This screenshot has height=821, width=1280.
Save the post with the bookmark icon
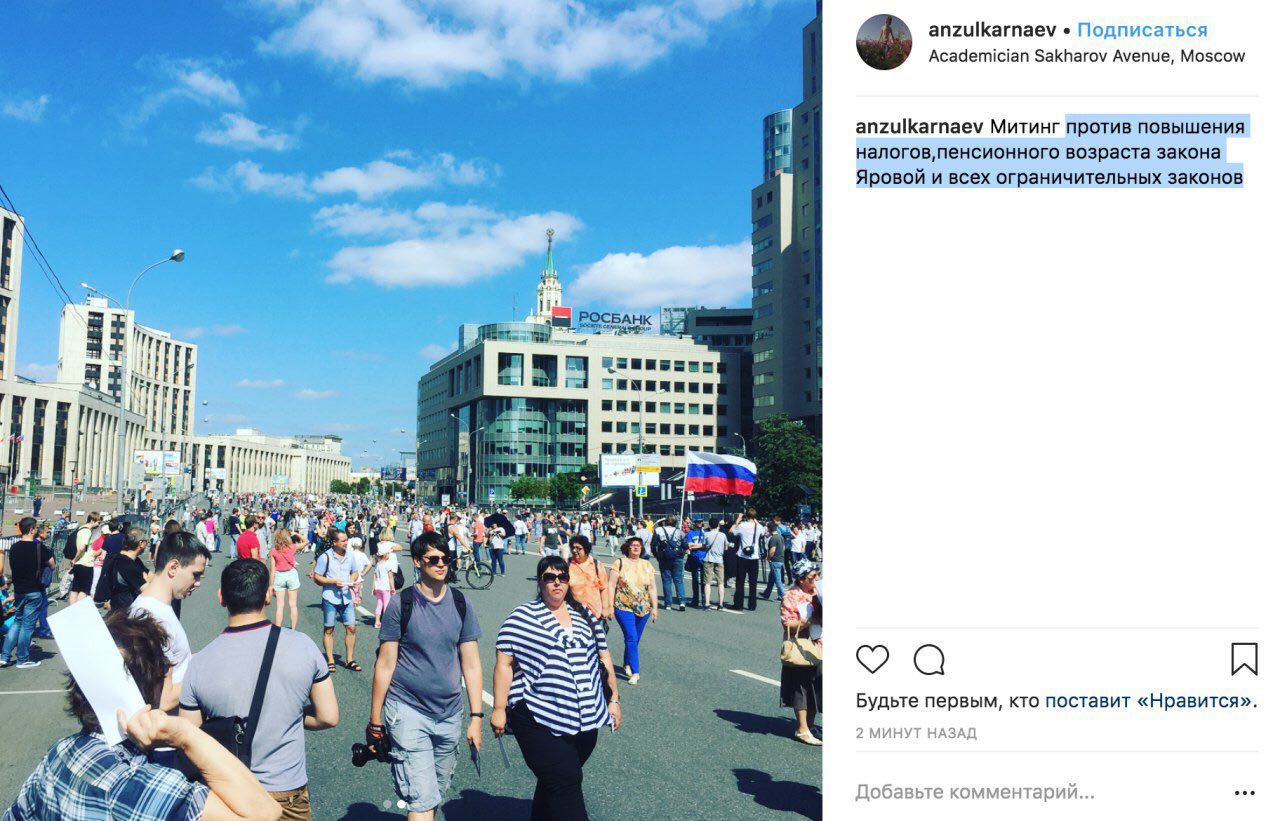click(x=1244, y=659)
